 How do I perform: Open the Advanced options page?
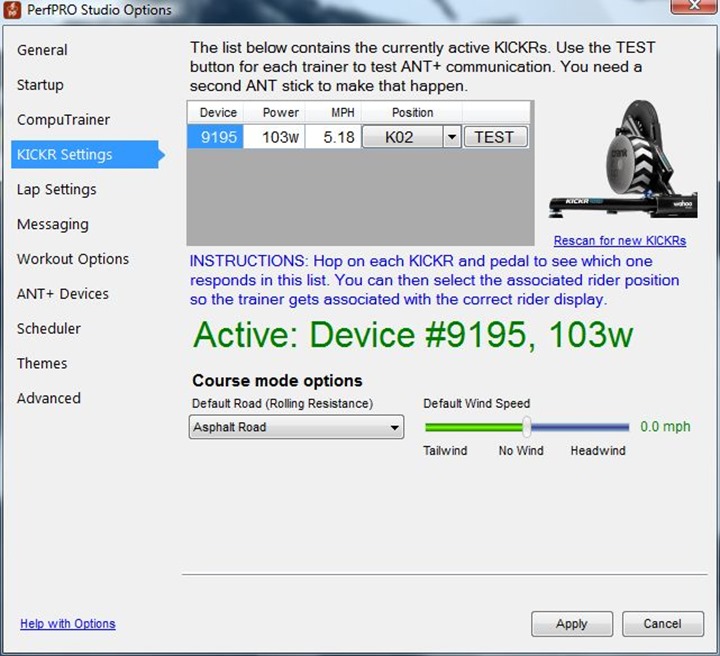click(49, 398)
